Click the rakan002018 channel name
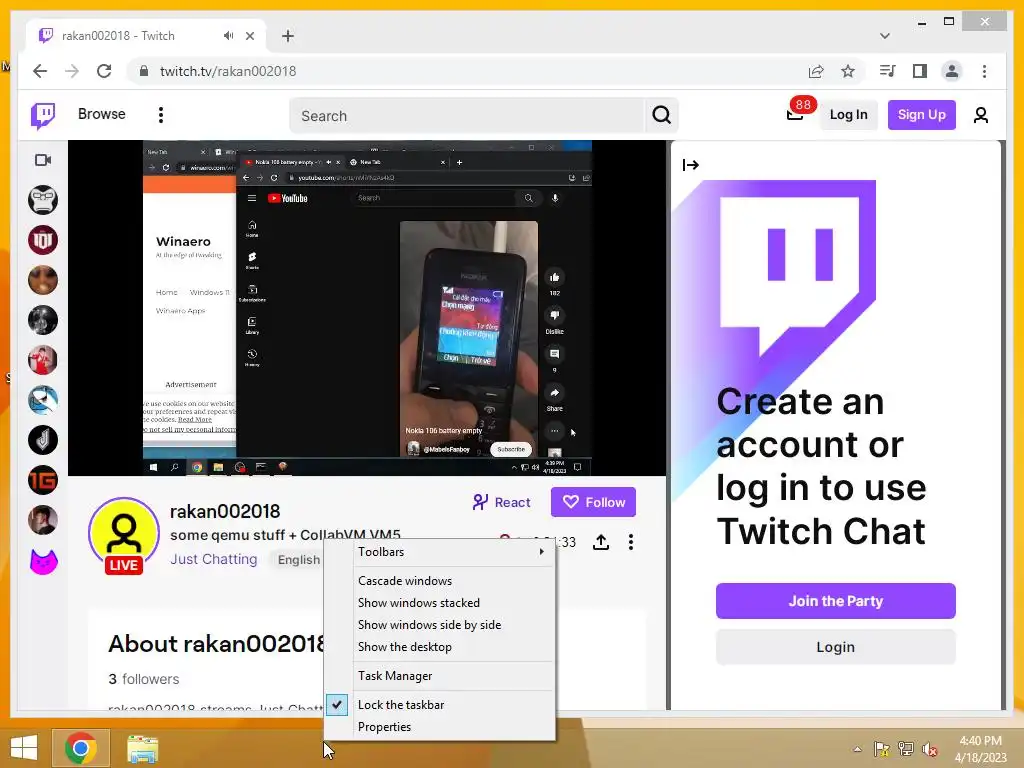Screen dimensions: 1024x768 point(225,511)
